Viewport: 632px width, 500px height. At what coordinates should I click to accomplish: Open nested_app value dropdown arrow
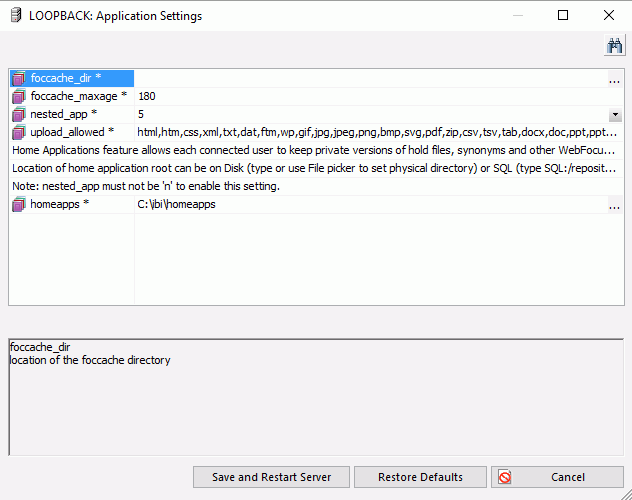pos(615,114)
